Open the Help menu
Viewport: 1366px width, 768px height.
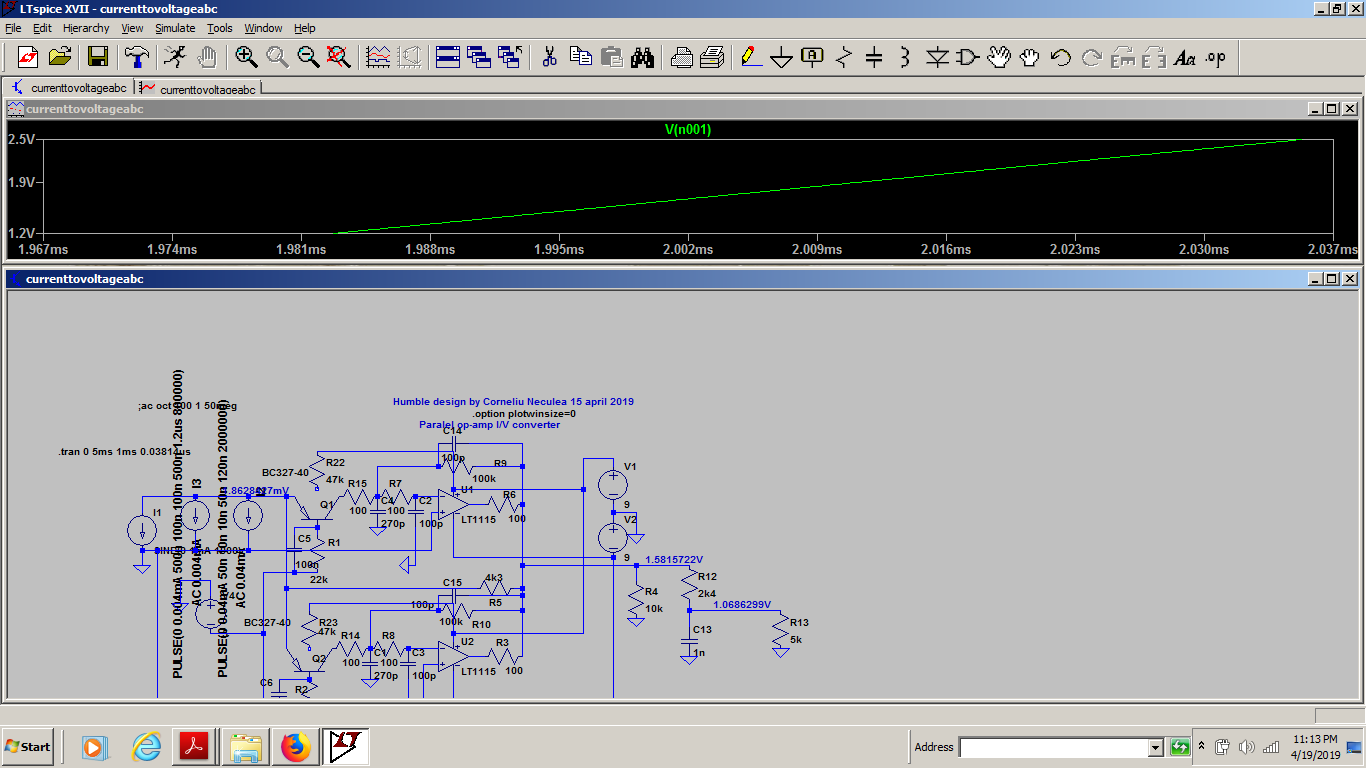(305, 28)
